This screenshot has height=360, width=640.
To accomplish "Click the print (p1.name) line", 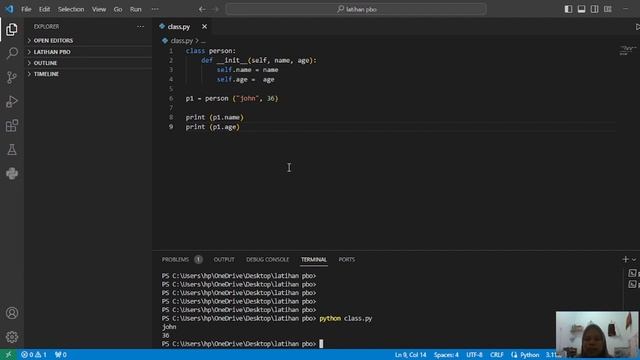I will click(x=214, y=118).
